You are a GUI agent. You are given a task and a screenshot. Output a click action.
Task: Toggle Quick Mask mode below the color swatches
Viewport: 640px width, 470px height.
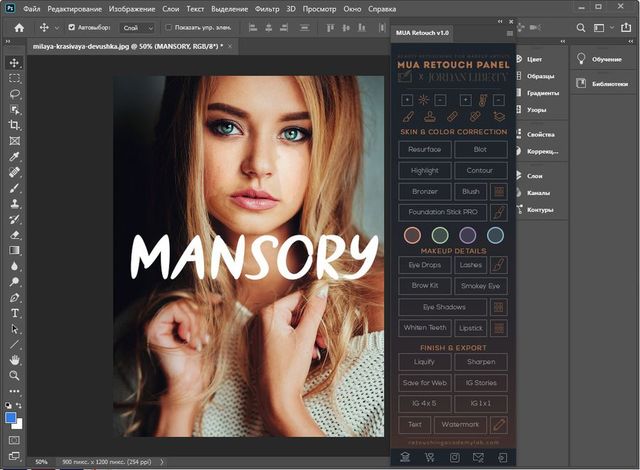coord(14,439)
